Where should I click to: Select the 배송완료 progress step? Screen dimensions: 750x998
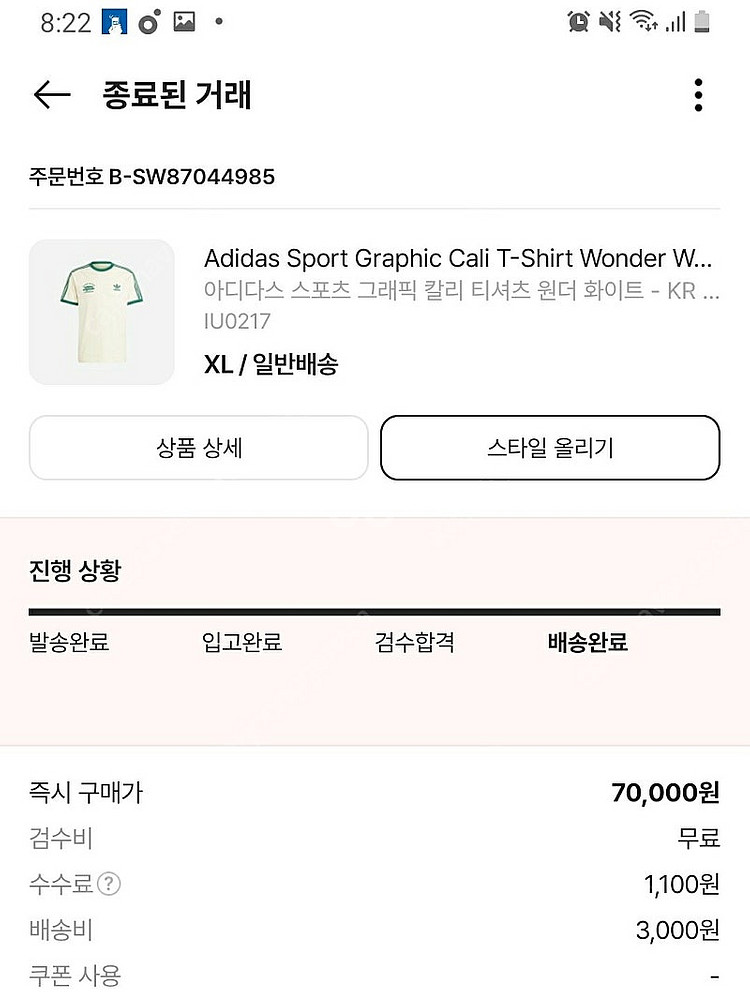tap(588, 642)
